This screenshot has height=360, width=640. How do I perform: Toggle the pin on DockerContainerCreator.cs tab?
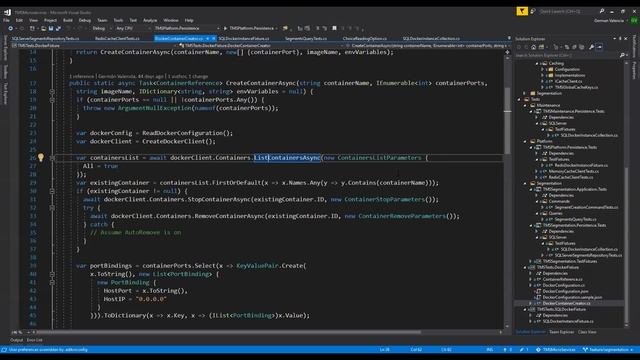pyautogui.click(x=207, y=38)
